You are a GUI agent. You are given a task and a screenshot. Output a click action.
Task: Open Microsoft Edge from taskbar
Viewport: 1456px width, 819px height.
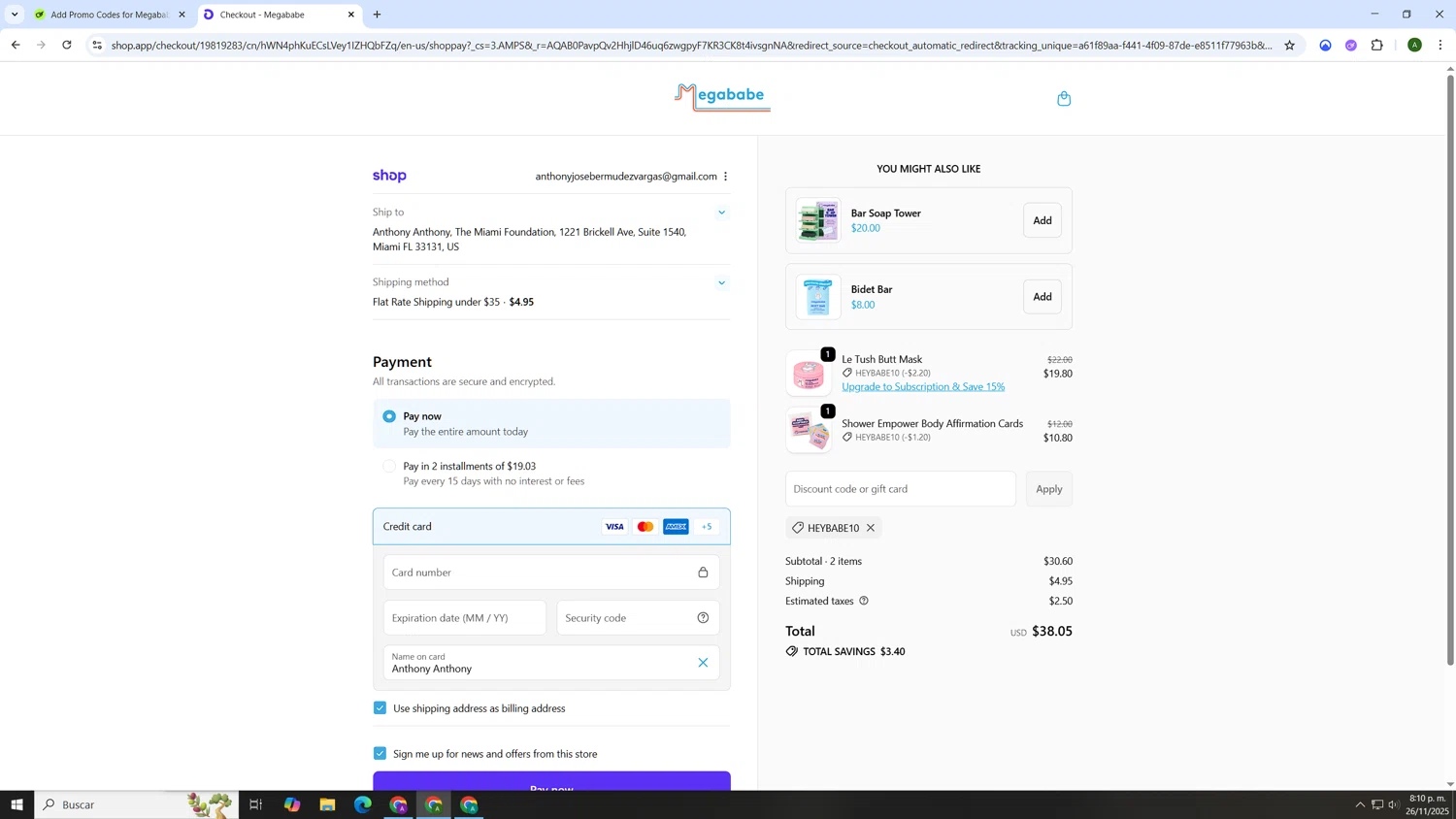[x=363, y=804]
